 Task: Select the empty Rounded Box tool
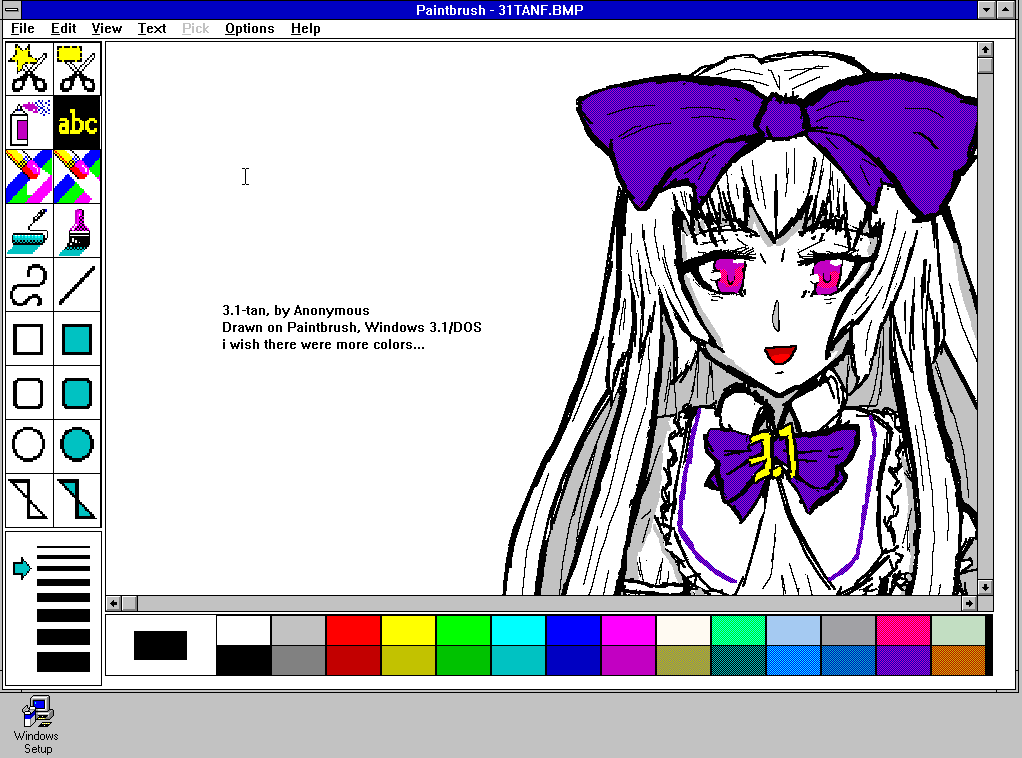(29, 393)
